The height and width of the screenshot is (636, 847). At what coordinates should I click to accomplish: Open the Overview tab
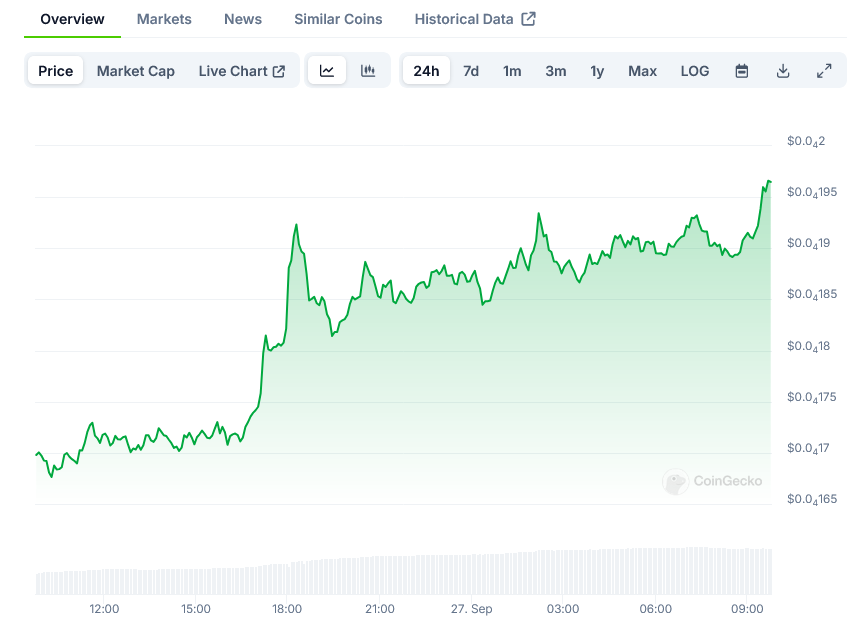pyautogui.click(x=72, y=19)
